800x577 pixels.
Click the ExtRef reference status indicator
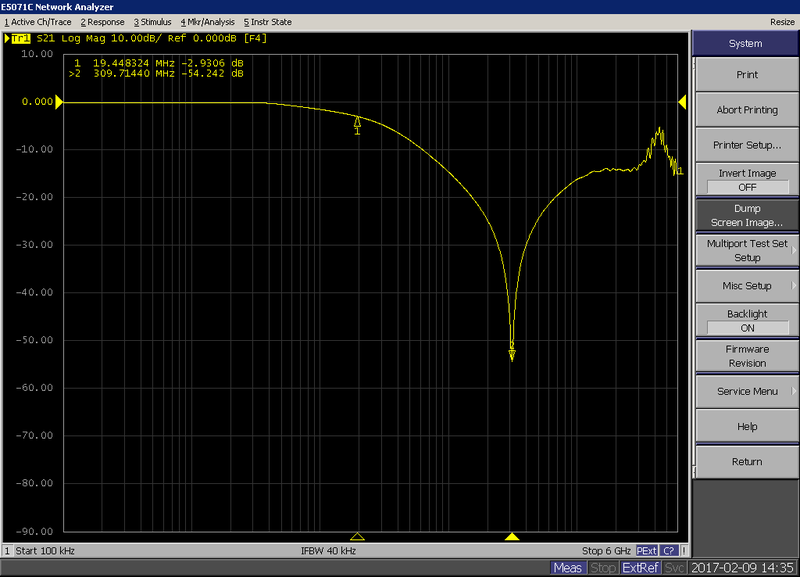point(640,567)
